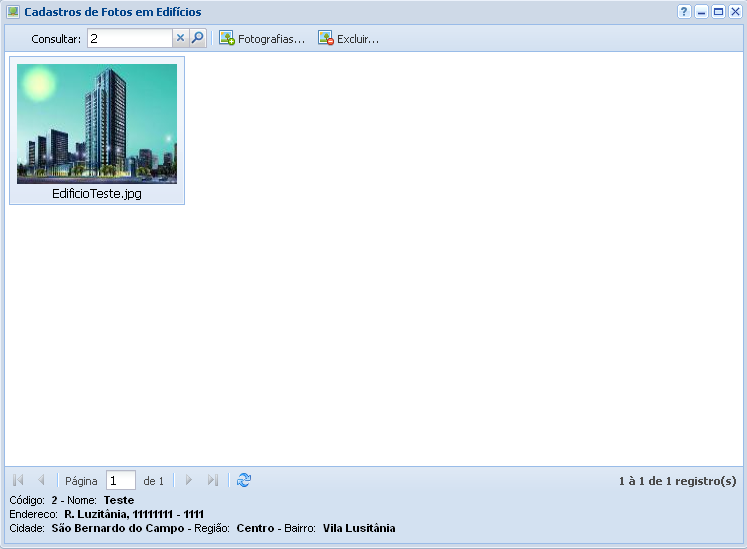Click the EdificioTeste.jpg file name label
The width and height of the screenshot is (747, 549).
97,194
